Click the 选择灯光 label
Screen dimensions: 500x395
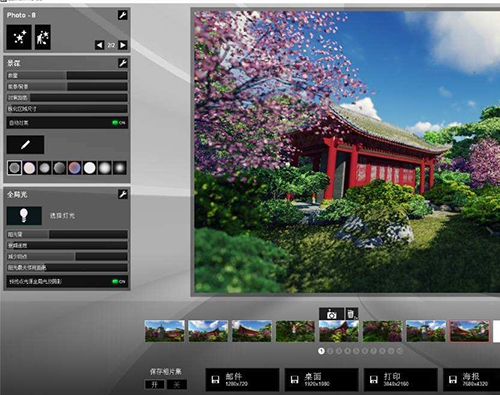(62, 216)
